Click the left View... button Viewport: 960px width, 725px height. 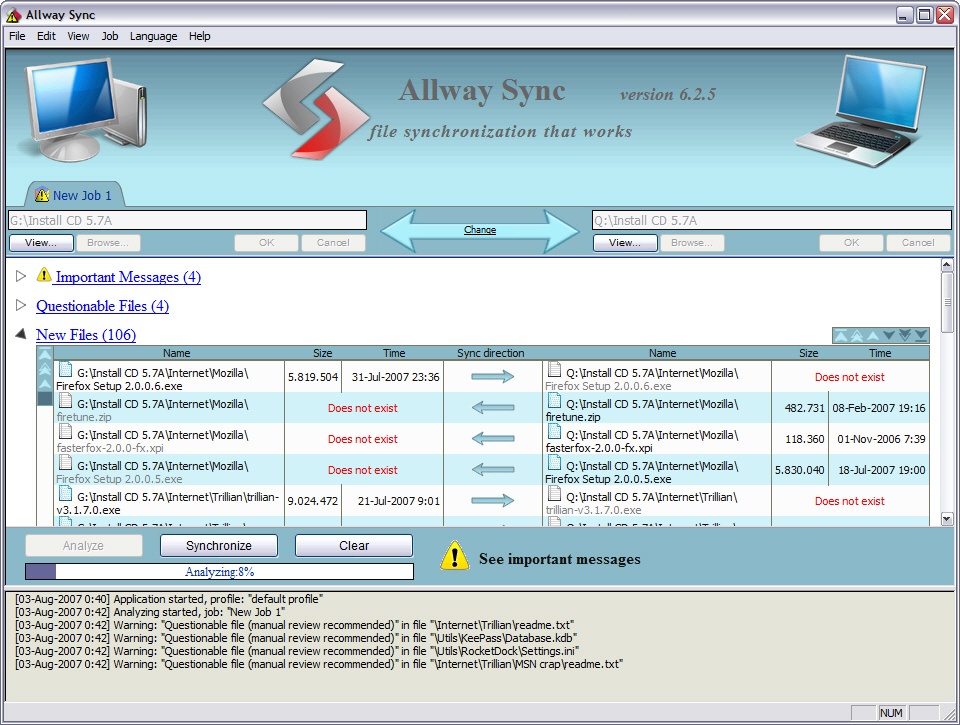[x=41, y=243]
